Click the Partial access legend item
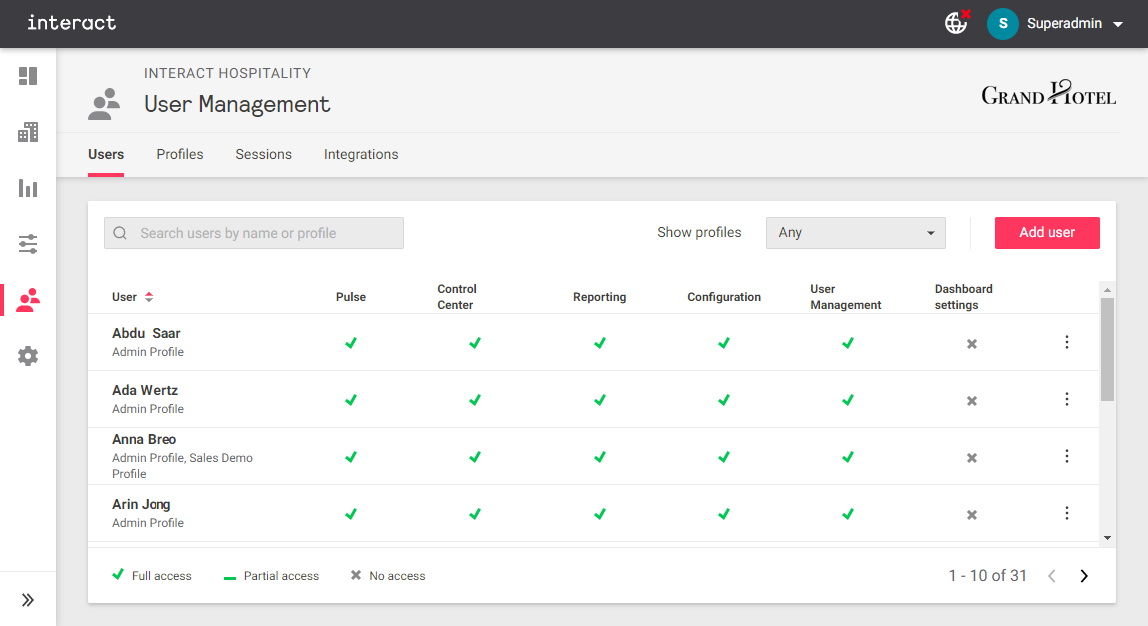 tap(271, 576)
